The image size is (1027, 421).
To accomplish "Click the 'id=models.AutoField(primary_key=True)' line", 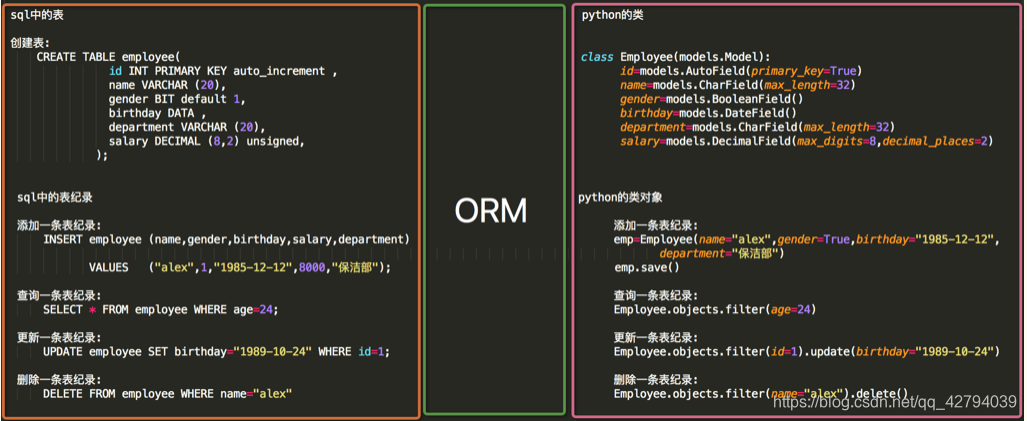I will [741, 71].
